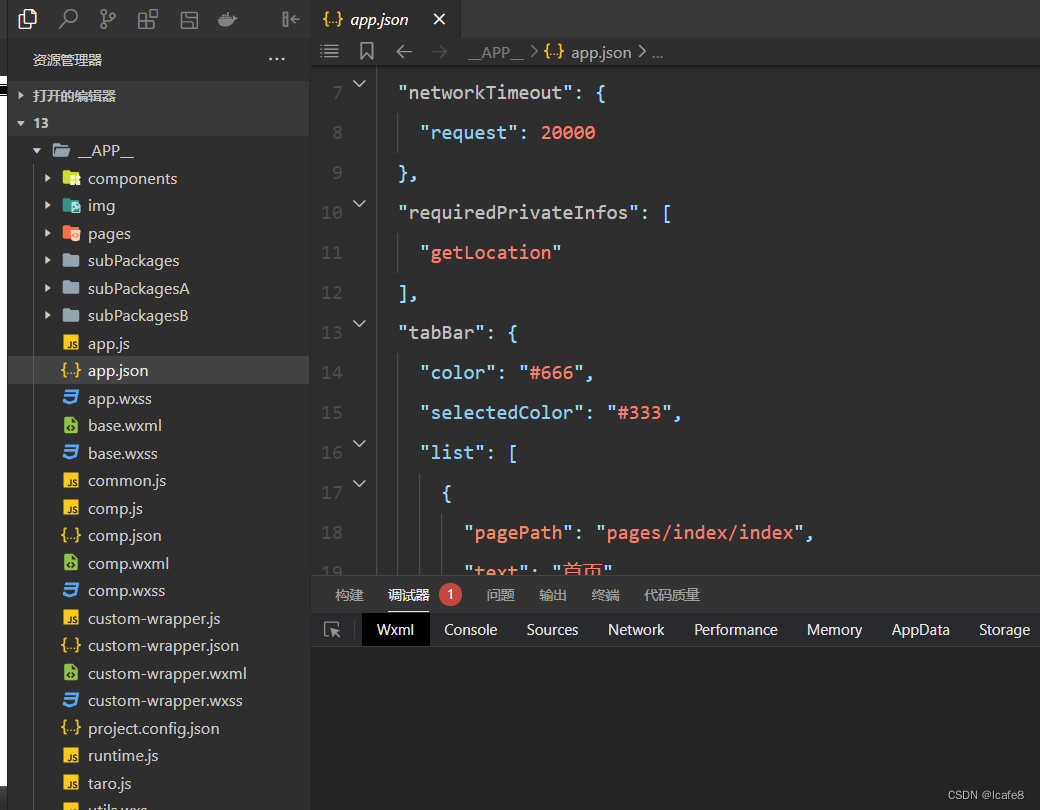Switch to the Console tab

(x=470, y=630)
